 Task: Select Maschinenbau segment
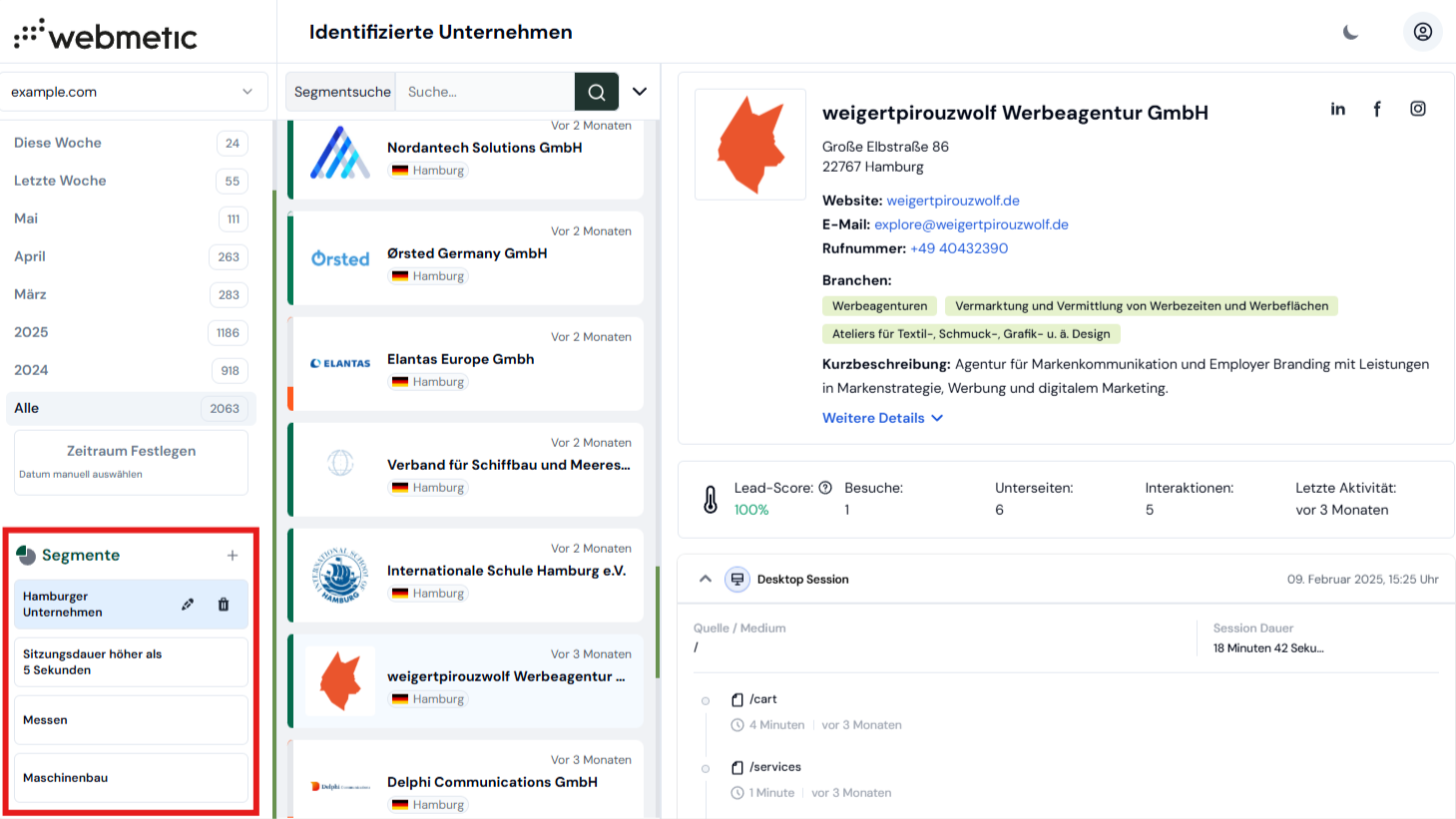[131, 778]
